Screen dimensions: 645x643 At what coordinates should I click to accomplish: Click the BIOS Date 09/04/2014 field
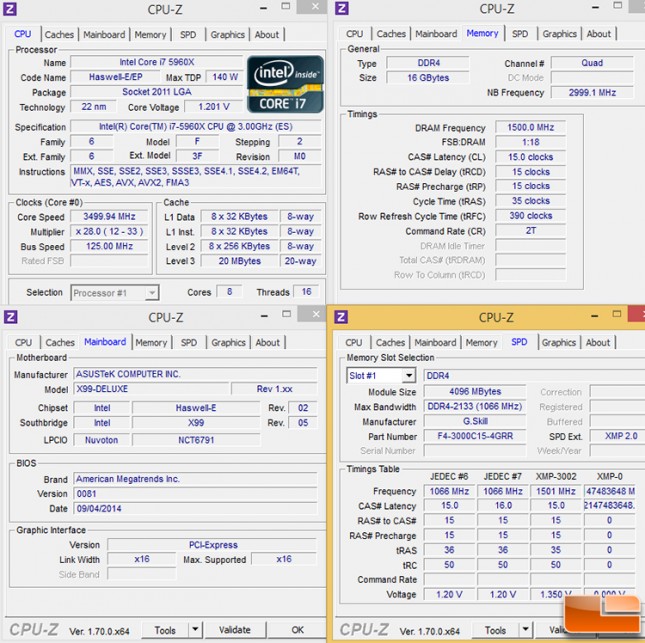tap(195, 508)
